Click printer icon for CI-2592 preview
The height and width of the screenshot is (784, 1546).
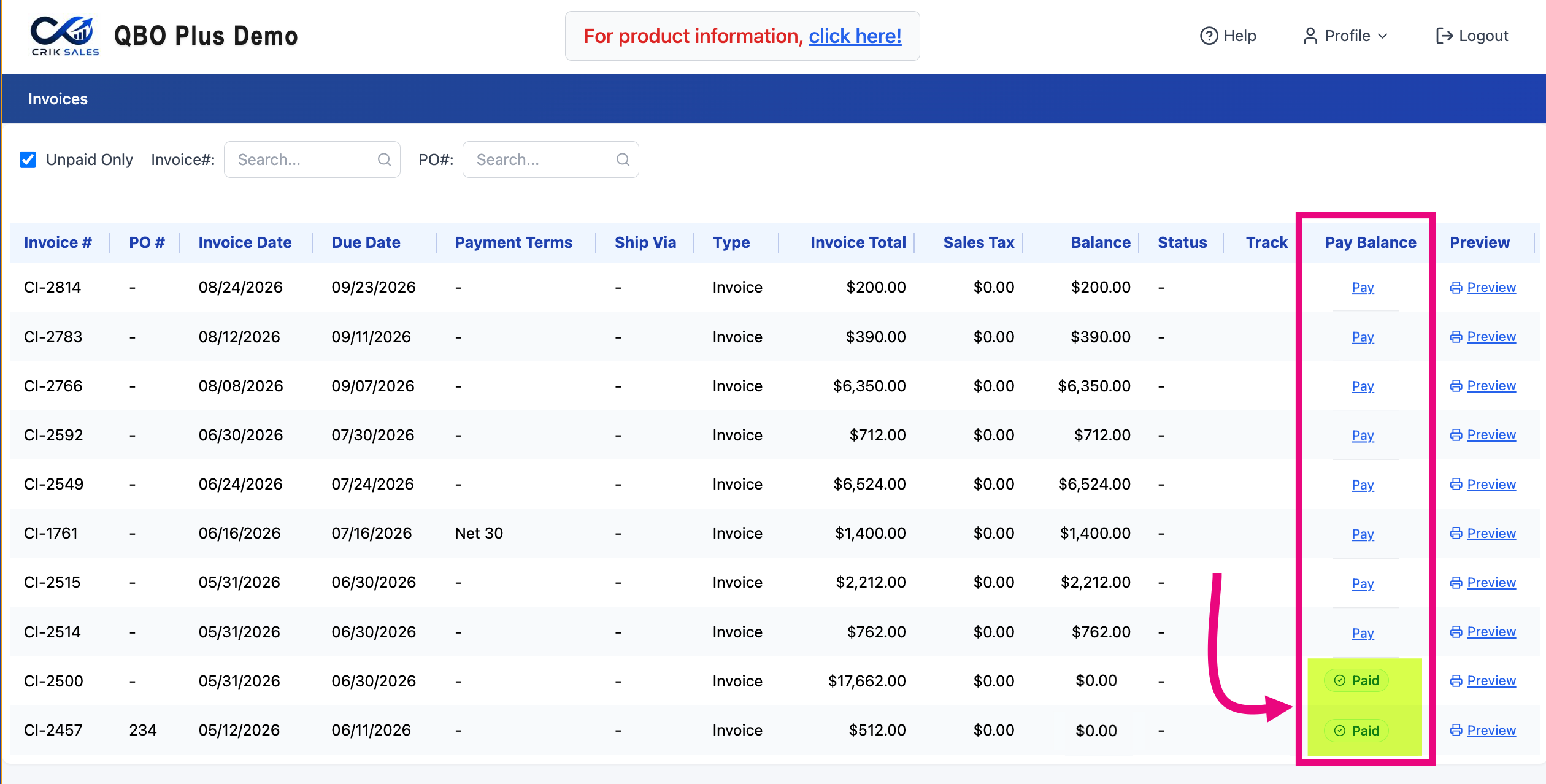[x=1456, y=435]
